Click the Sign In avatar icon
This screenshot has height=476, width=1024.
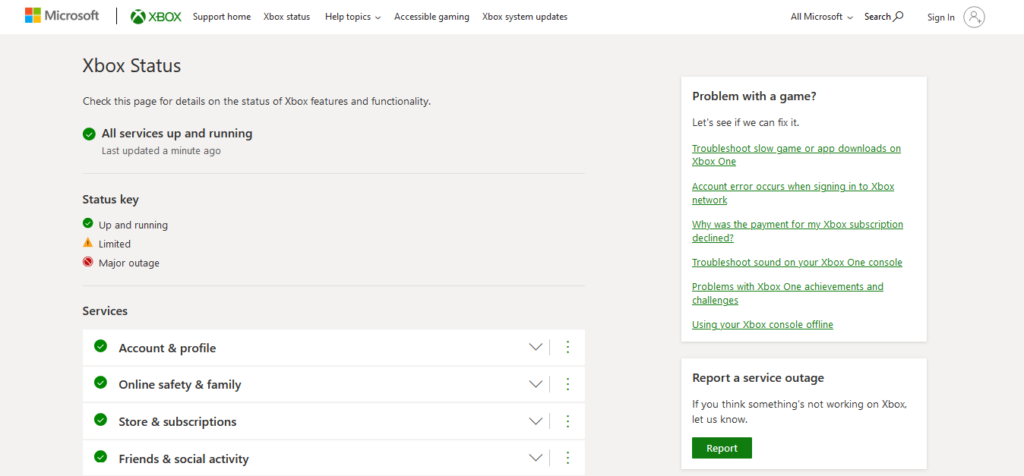[x=974, y=17]
